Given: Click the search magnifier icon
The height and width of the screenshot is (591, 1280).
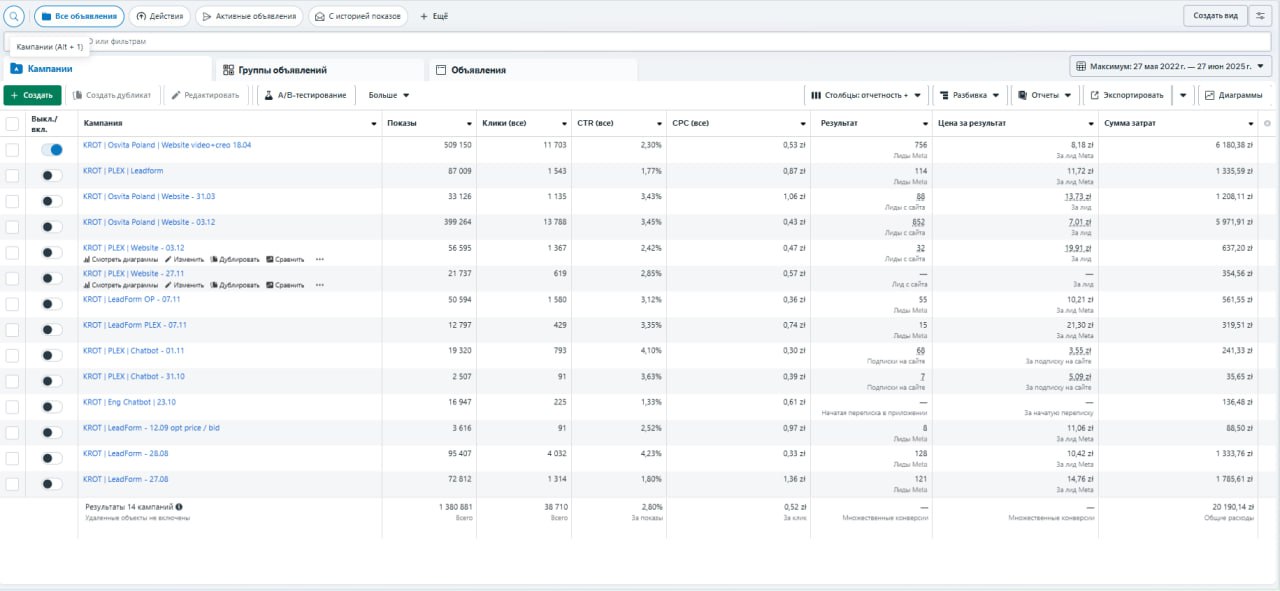Looking at the screenshot, I should (x=15, y=16).
